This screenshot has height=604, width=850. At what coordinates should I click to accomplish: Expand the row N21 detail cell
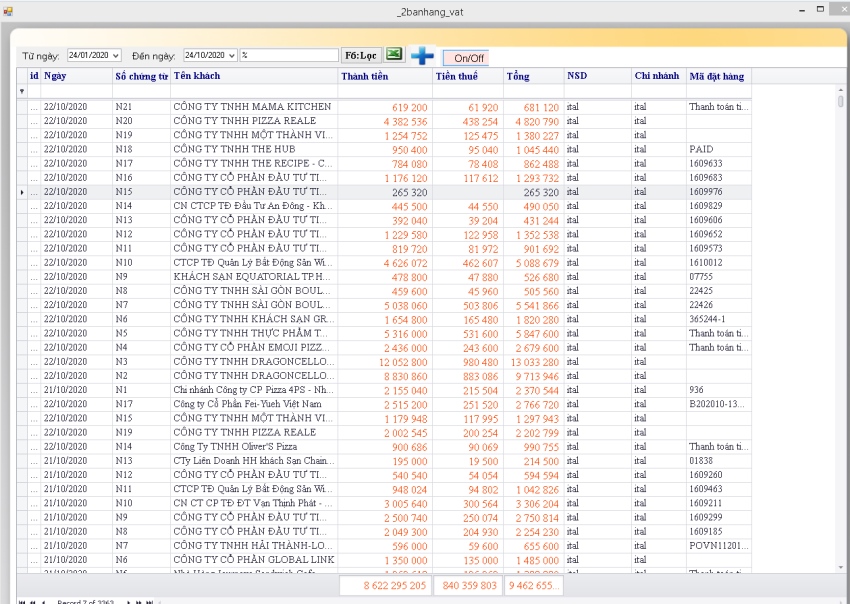(34, 107)
